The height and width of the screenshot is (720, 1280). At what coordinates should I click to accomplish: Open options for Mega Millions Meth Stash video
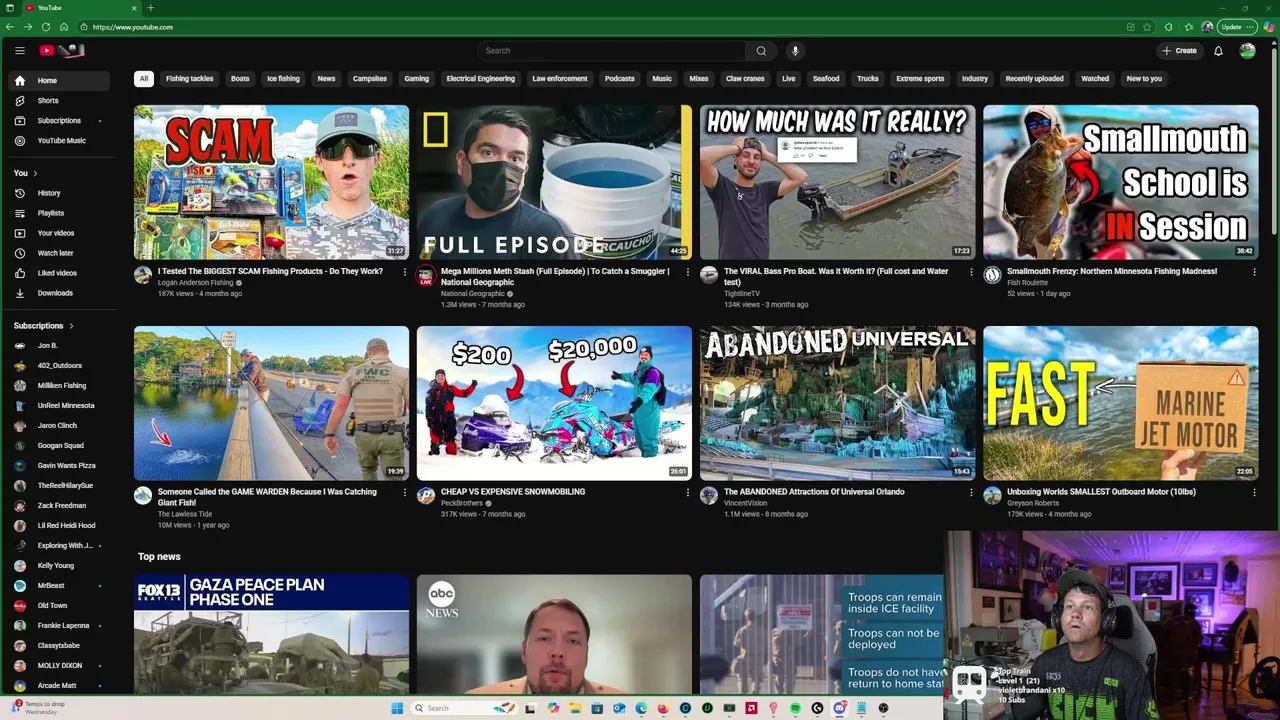[687, 272]
